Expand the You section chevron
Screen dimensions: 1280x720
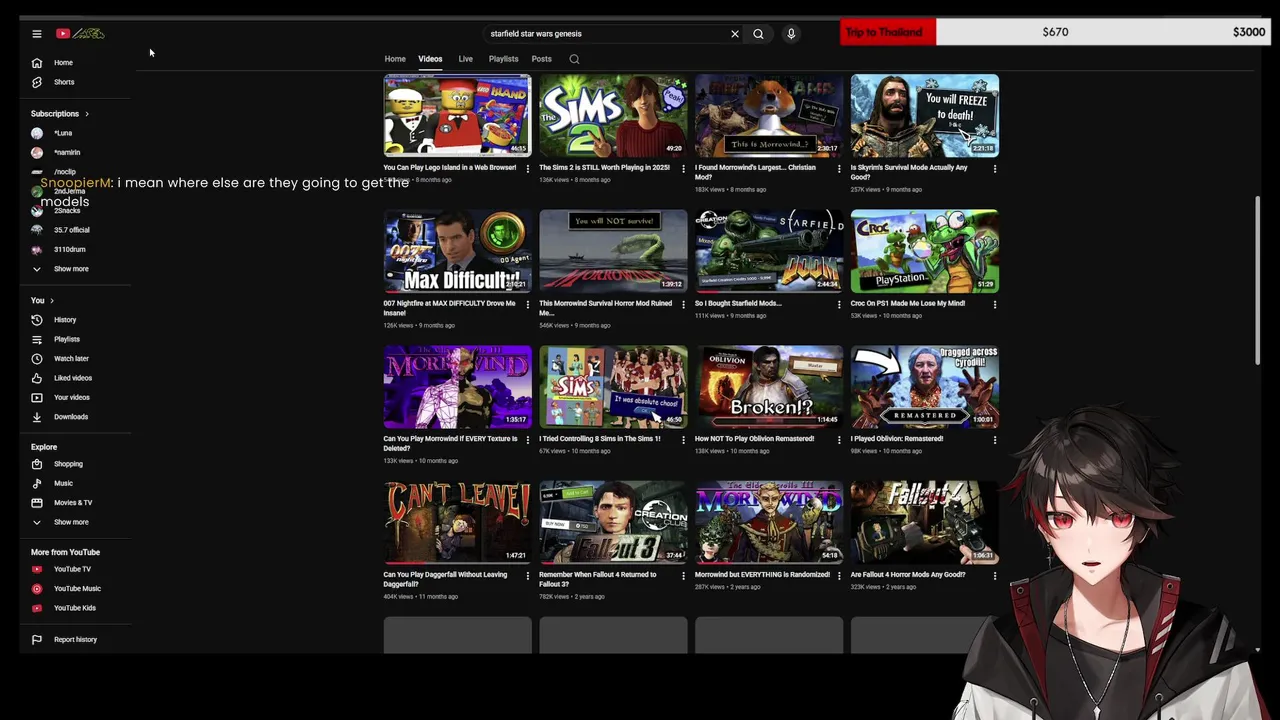click(x=52, y=301)
